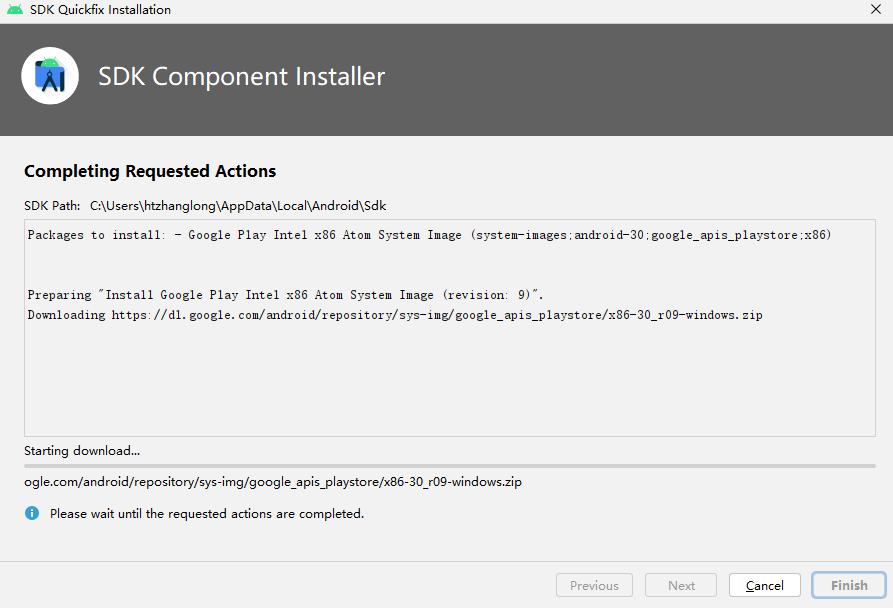Click the blue info icon beside wait message
893x608 pixels.
[x=32, y=513]
